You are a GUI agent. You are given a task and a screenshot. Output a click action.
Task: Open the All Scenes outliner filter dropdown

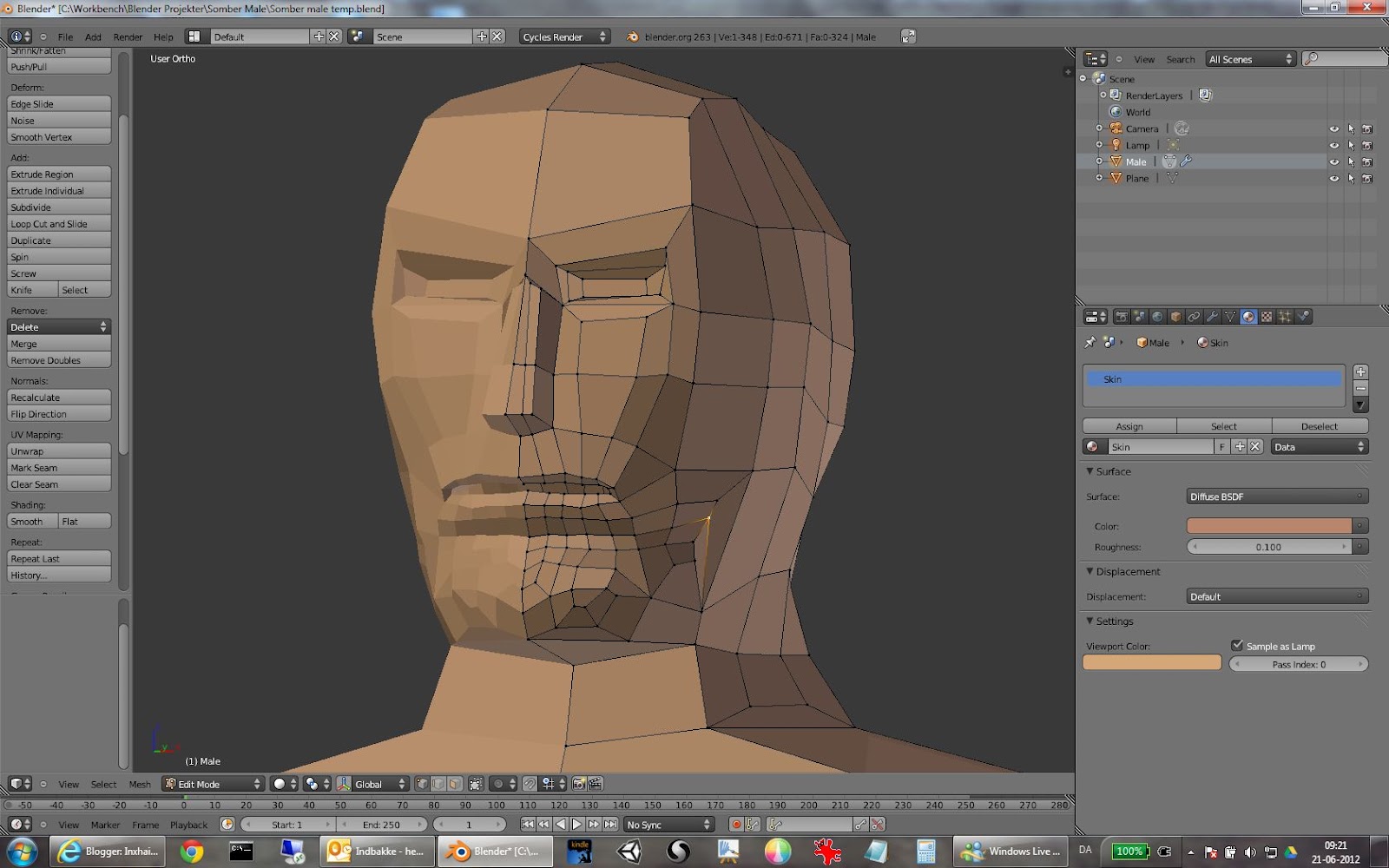(1251, 59)
